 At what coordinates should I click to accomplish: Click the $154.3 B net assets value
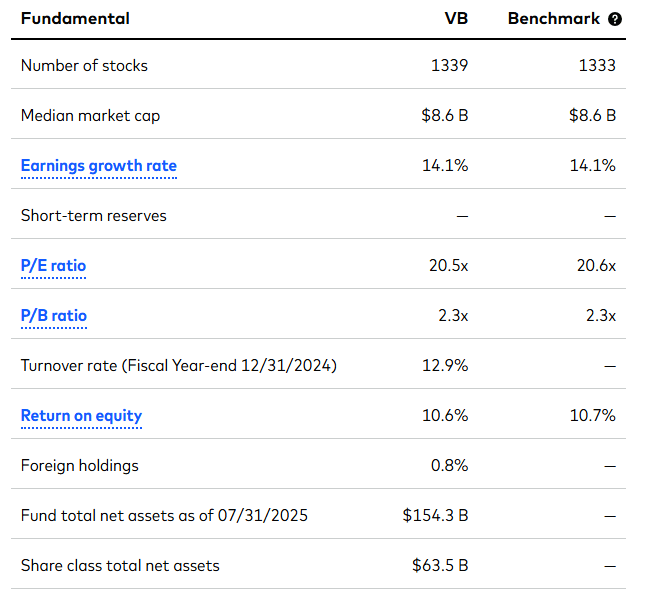tap(436, 516)
